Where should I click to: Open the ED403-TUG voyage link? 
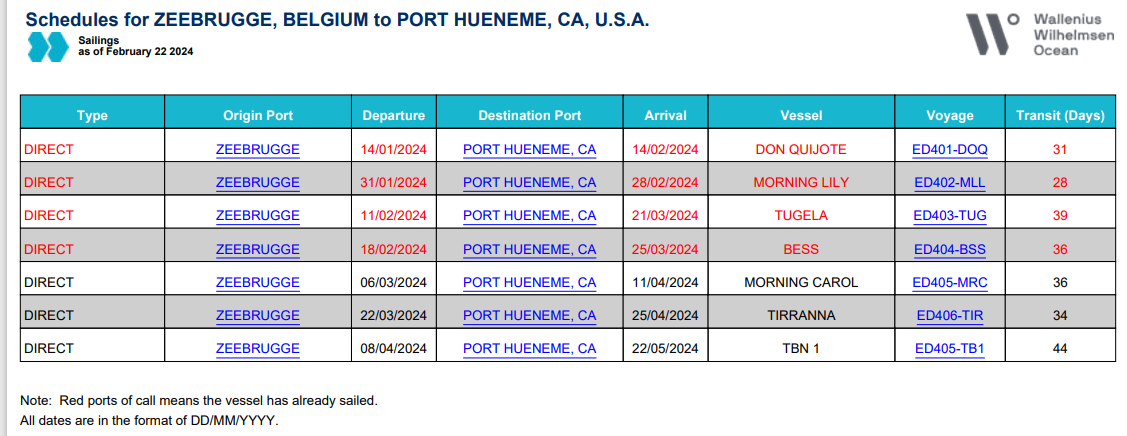pyautogui.click(x=949, y=215)
